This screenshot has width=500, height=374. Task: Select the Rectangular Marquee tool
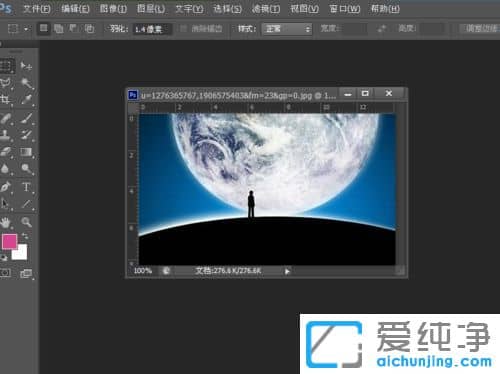tap(7, 66)
